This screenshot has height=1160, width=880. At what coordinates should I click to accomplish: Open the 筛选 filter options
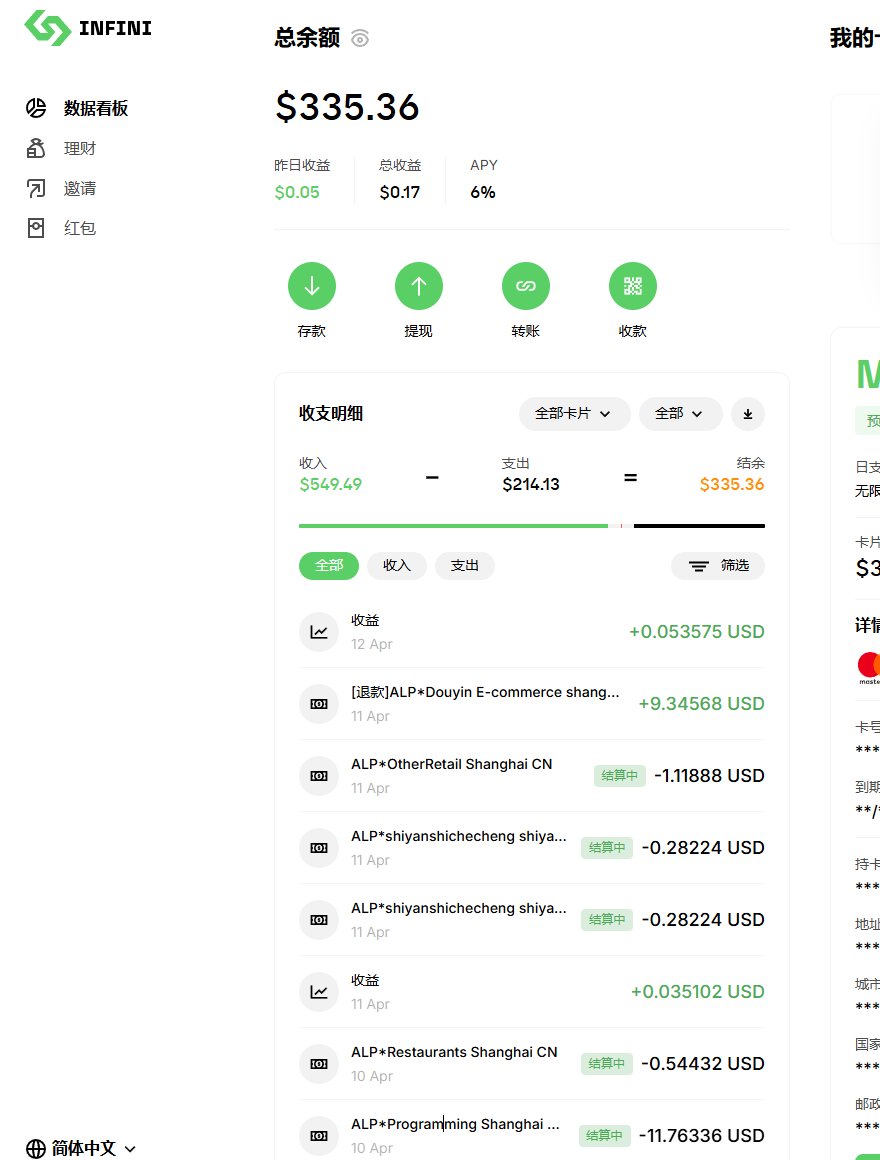click(718, 565)
